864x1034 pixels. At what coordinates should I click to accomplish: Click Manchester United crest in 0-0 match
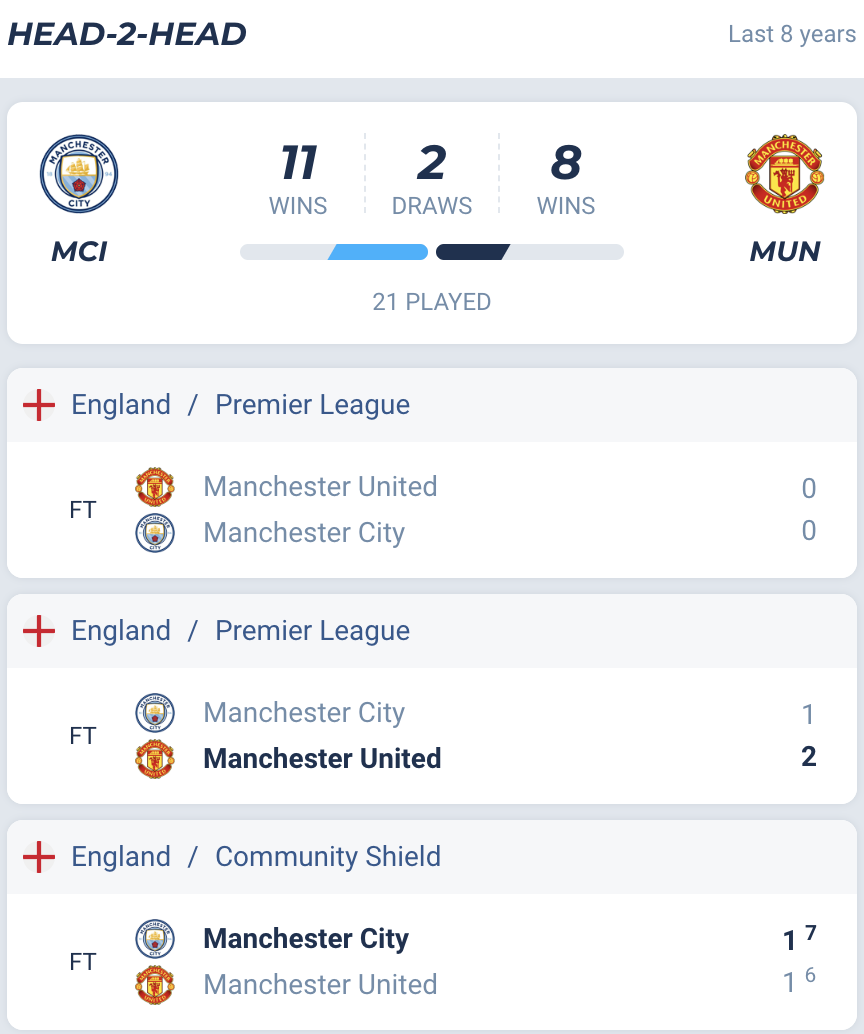click(155, 487)
